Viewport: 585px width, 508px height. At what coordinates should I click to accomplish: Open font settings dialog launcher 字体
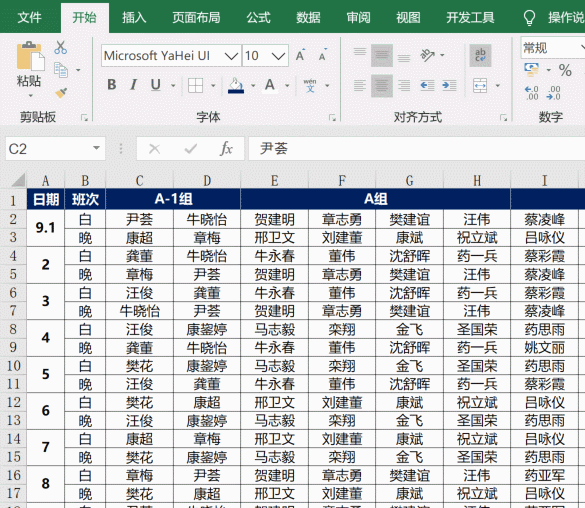click(332, 118)
